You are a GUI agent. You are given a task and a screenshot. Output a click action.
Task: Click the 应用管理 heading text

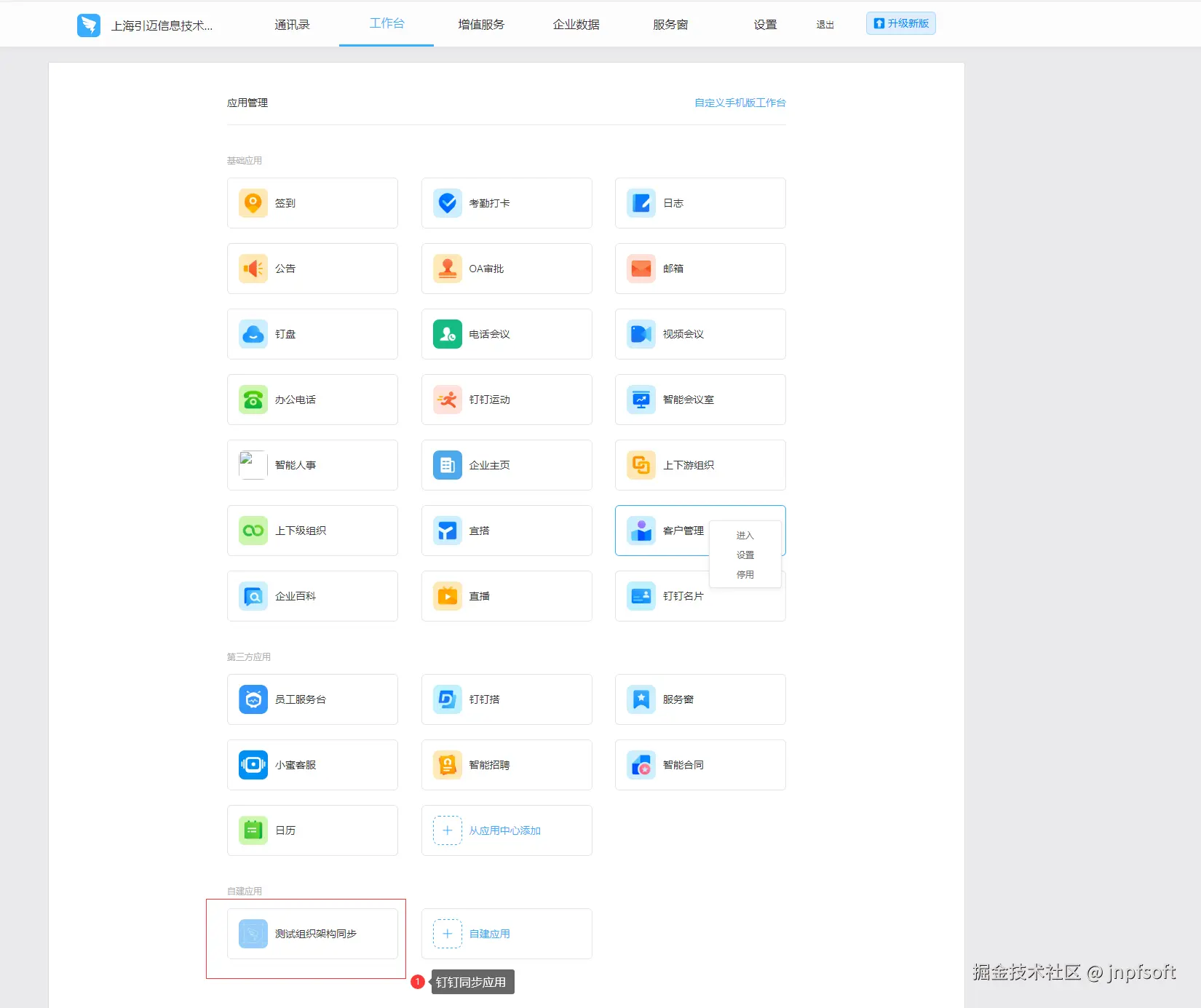point(247,103)
